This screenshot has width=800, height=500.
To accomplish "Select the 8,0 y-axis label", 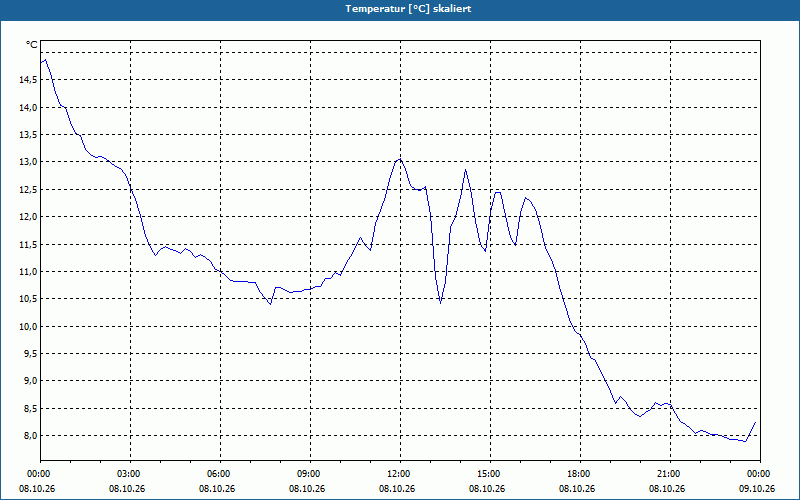I will (x=31, y=436).
